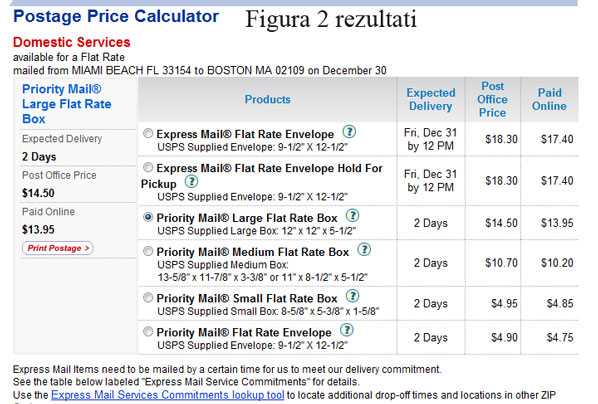Select Express Mail Flat Rate Envelope radio button
Screen dimensions: 598x404
148,134
